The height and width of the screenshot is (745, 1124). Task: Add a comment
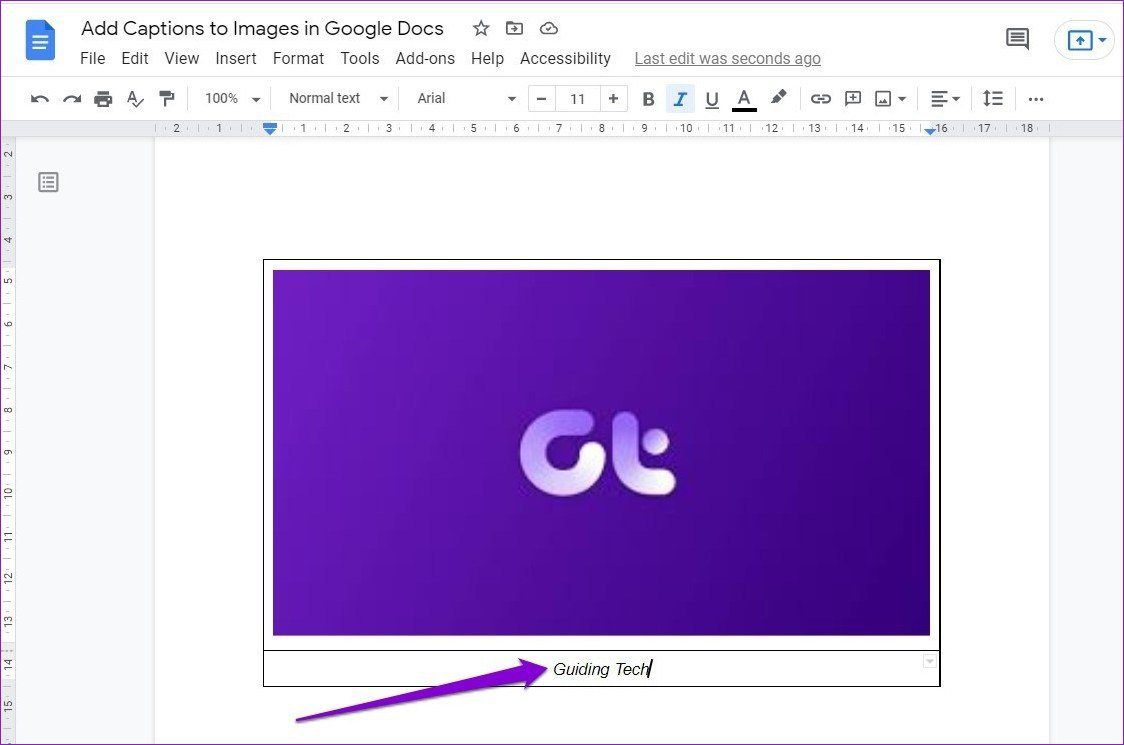coord(853,98)
